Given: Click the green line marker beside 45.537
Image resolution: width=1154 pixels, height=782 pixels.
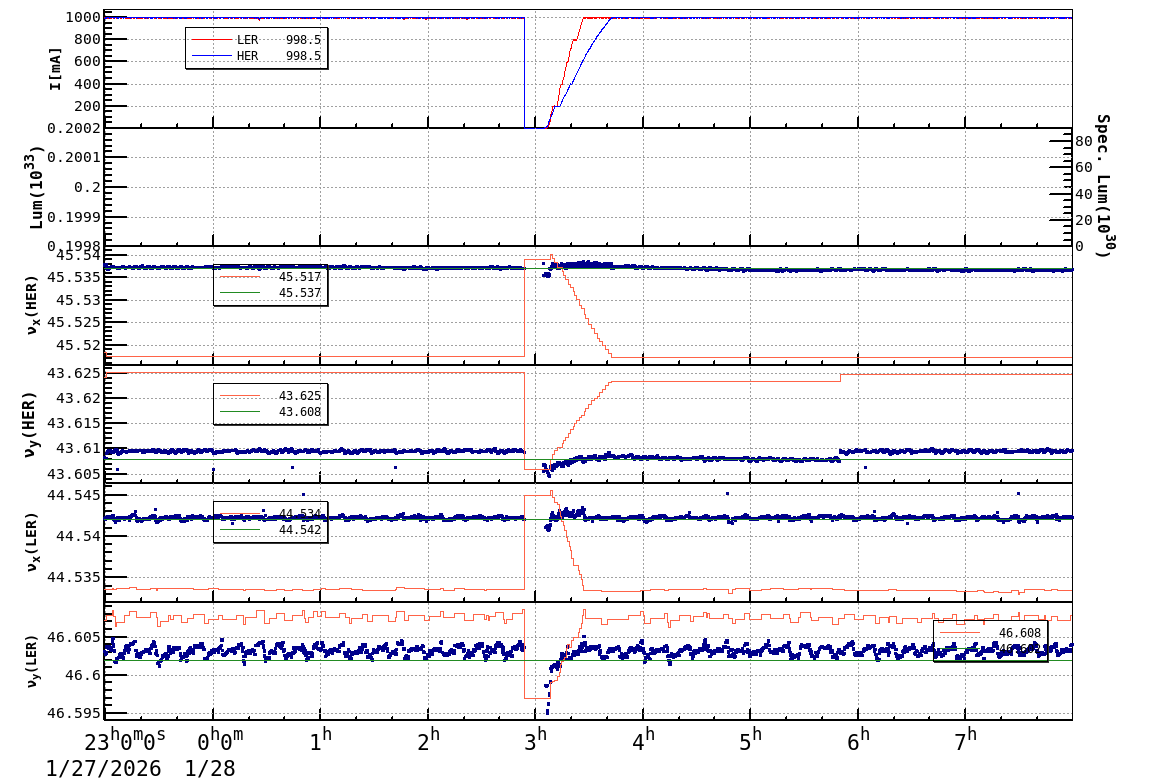Looking at the screenshot, I should point(240,292).
